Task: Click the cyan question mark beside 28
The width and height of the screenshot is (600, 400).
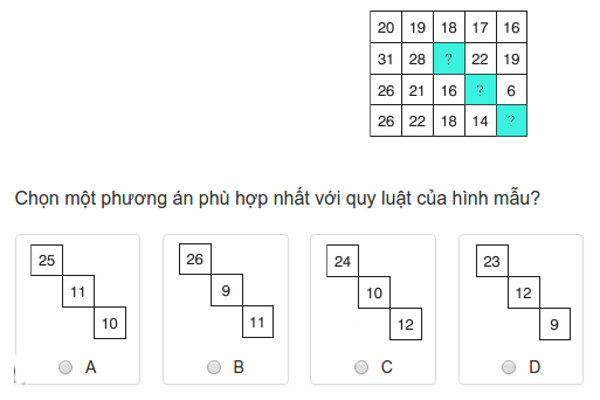Action: click(448, 58)
